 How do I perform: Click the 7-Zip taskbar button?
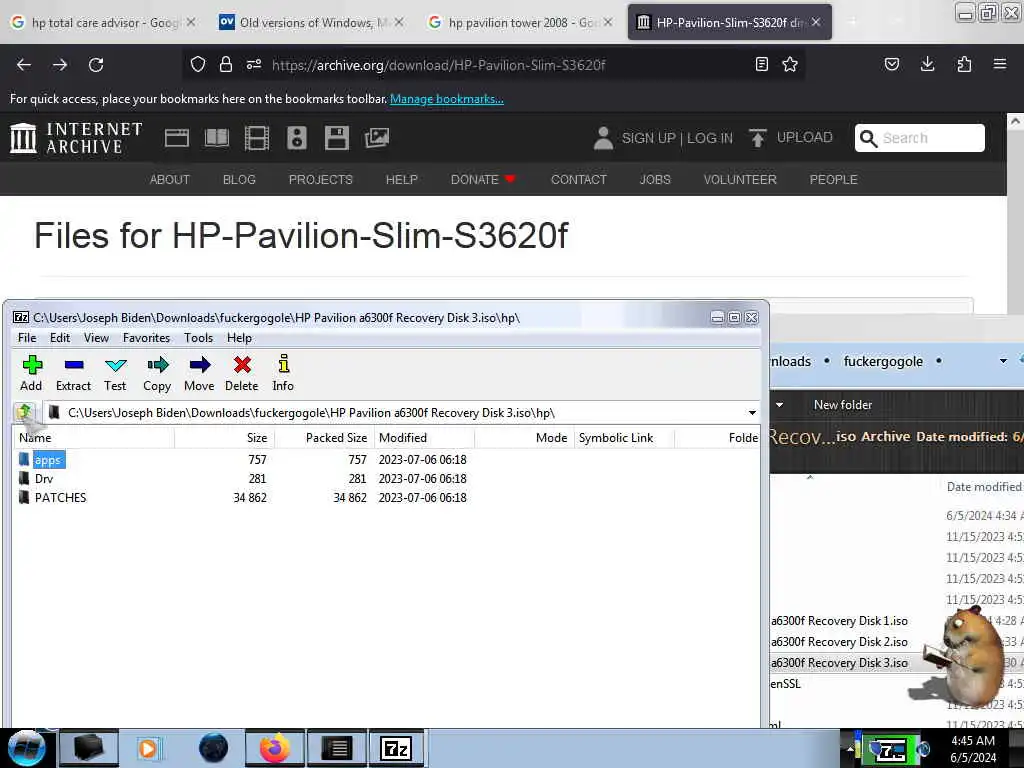pyautogui.click(x=396, y=748)
